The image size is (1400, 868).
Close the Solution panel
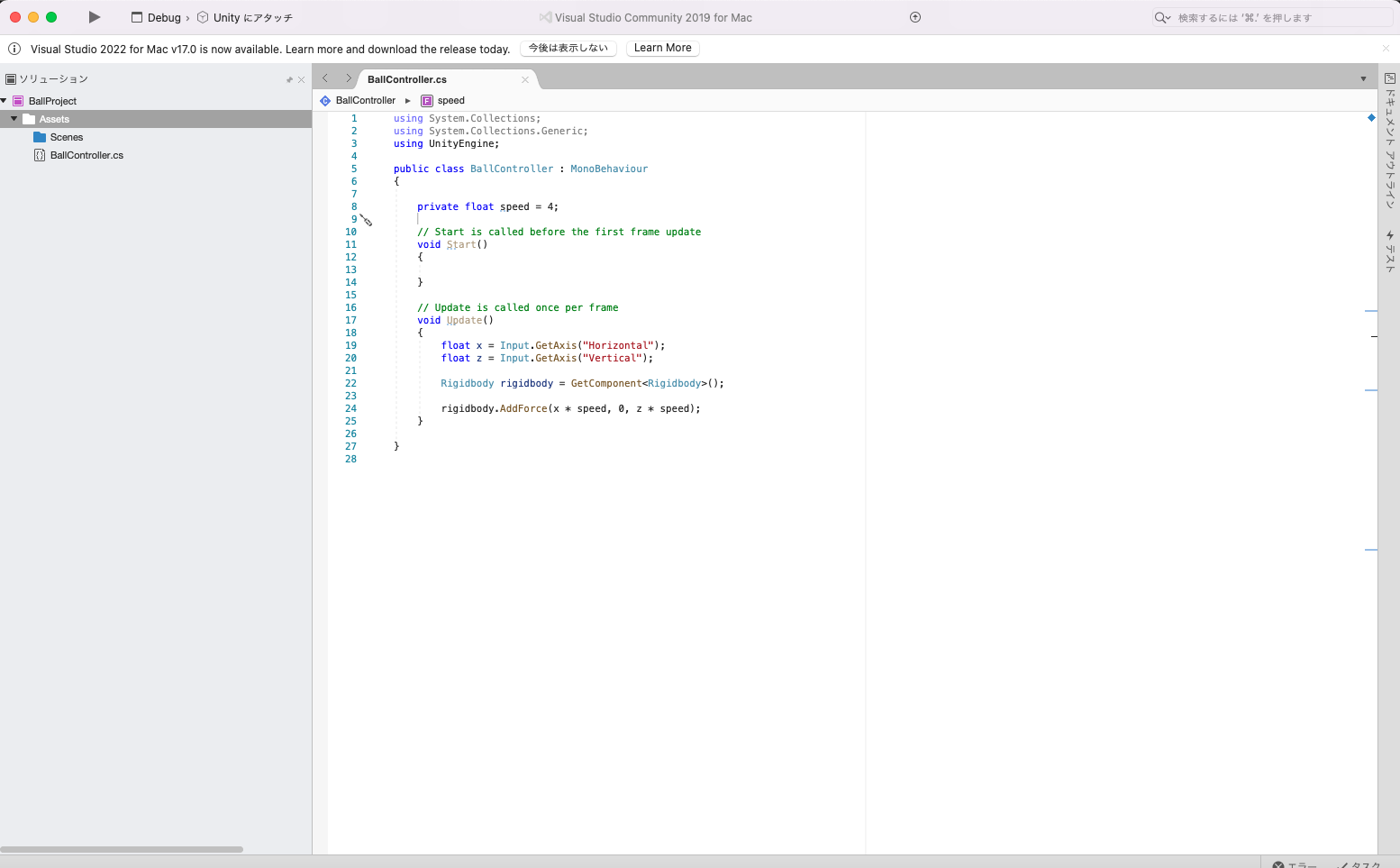(302, 80)
